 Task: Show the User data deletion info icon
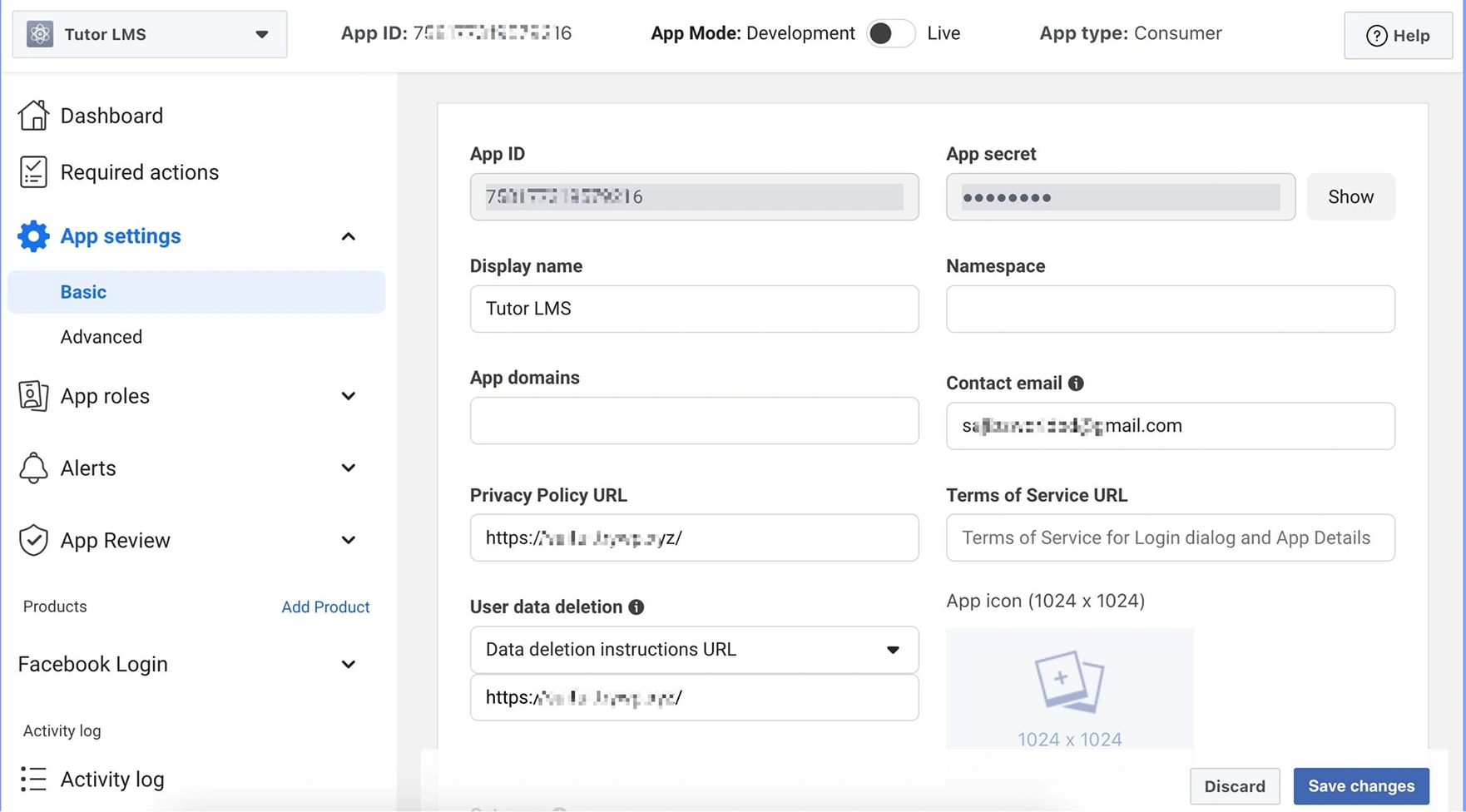[636, 607]
